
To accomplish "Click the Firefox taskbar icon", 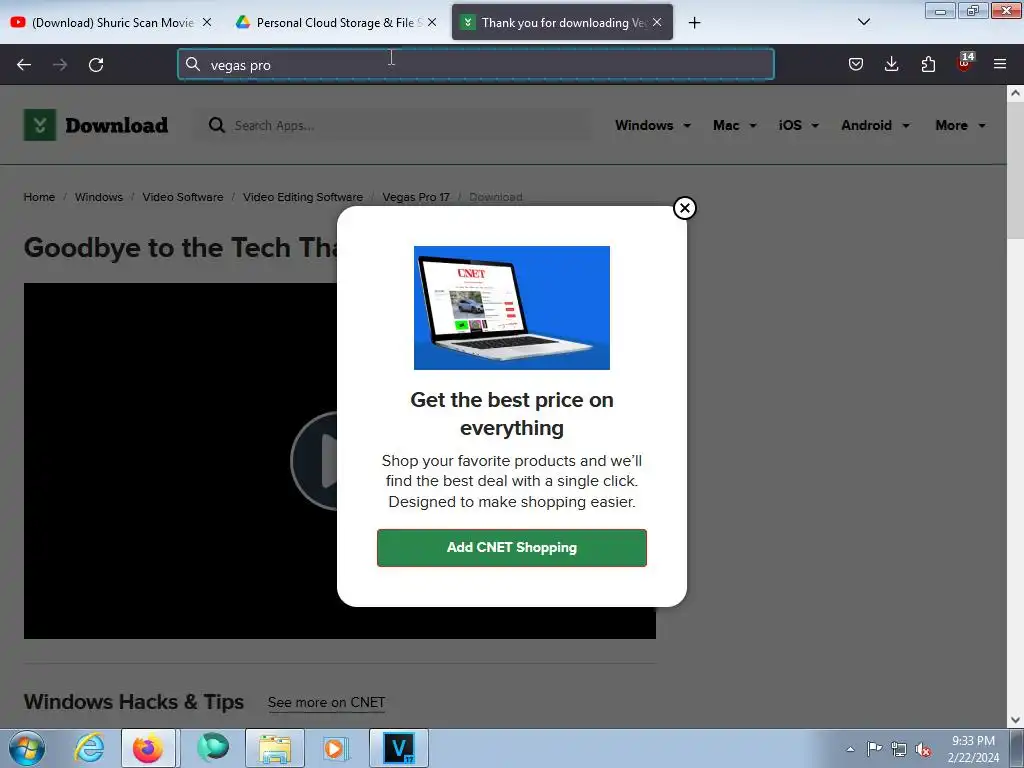I will (148, 748).
